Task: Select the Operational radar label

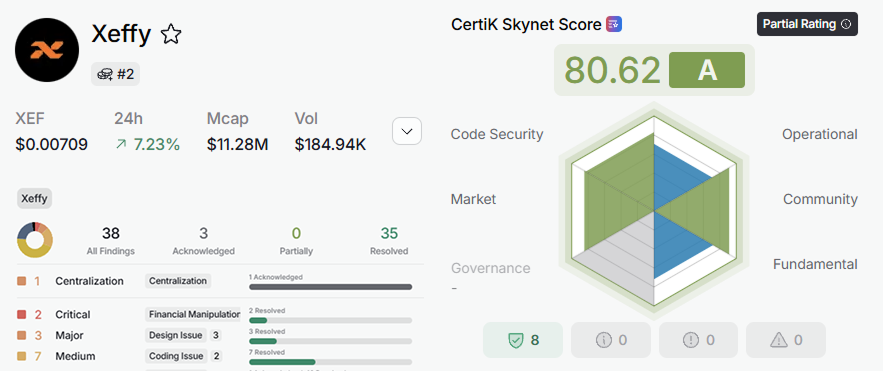Action: tap(819, 134)
